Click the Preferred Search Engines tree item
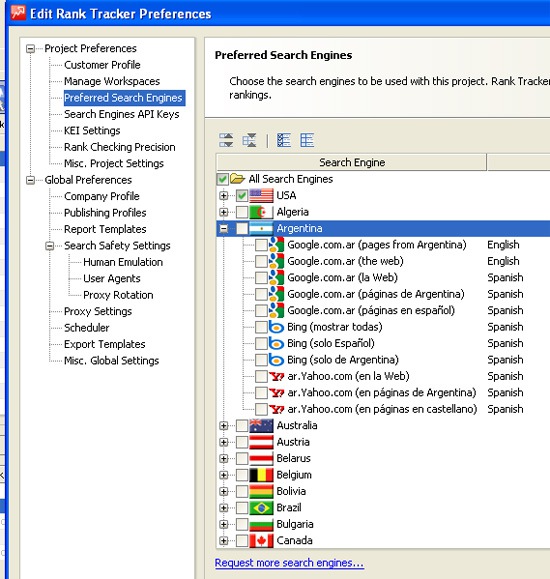This screenshot has width=550, height=579. click(x=124, y=98)
